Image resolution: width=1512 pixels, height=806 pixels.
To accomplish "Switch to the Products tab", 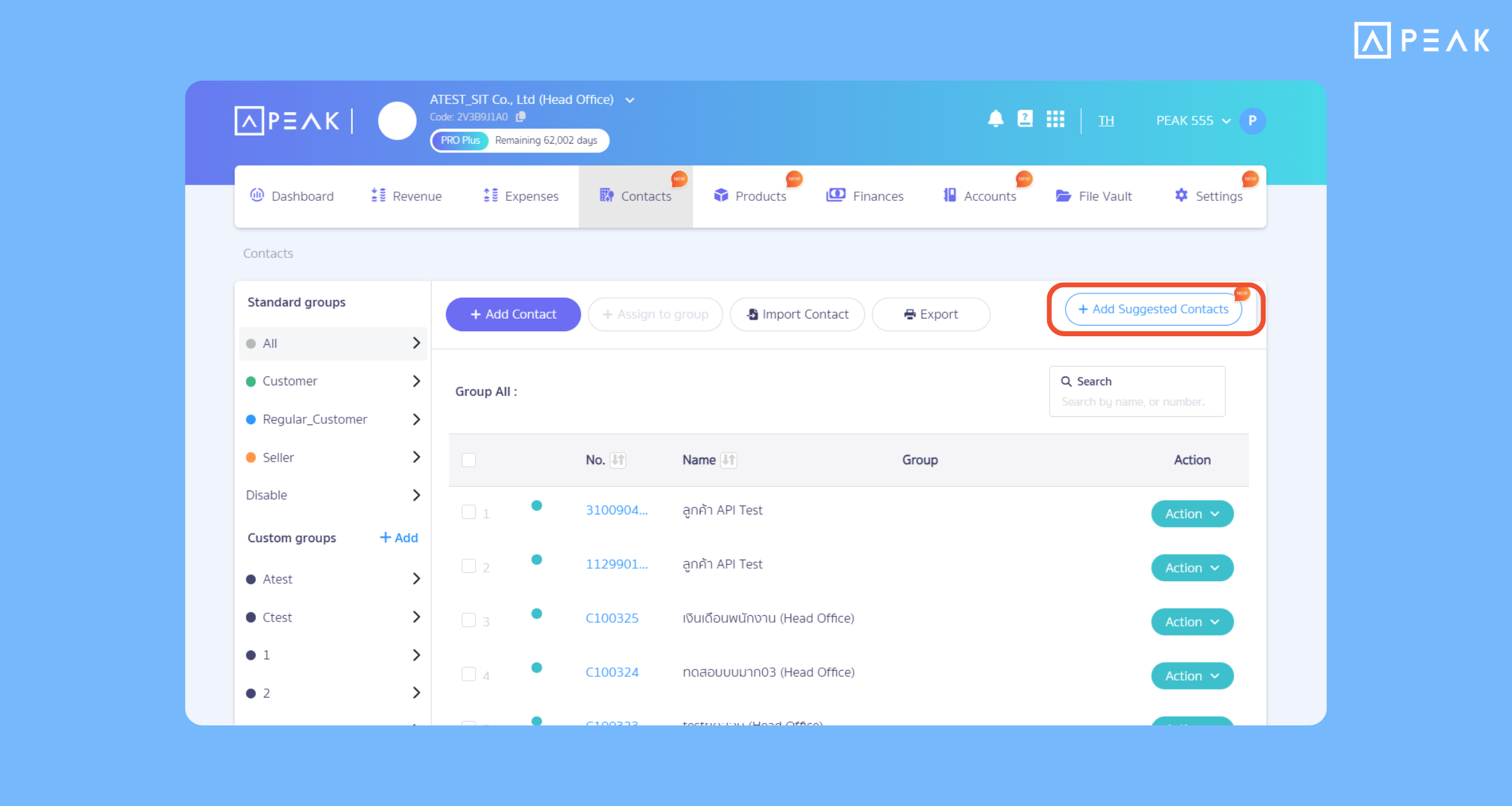I will pyautogui.click(x=750, y=196).
